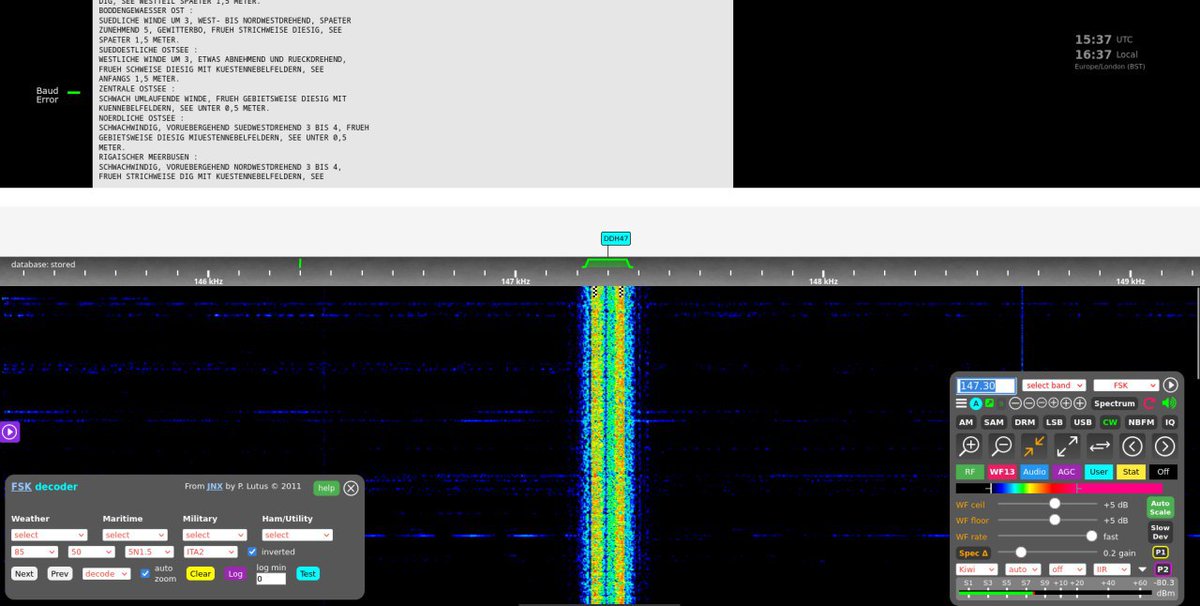Zoom in with the magnifier plus icon
The image size is (1200, 606).
(x=969, y=446)
